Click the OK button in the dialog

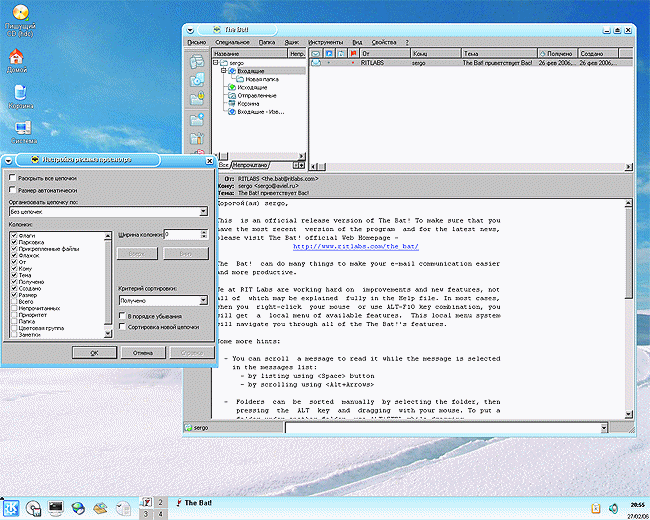94,353
